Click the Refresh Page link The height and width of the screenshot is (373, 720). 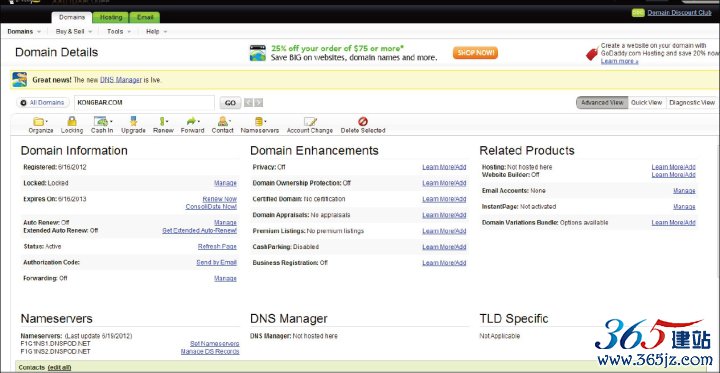click(x=217, y=247)
